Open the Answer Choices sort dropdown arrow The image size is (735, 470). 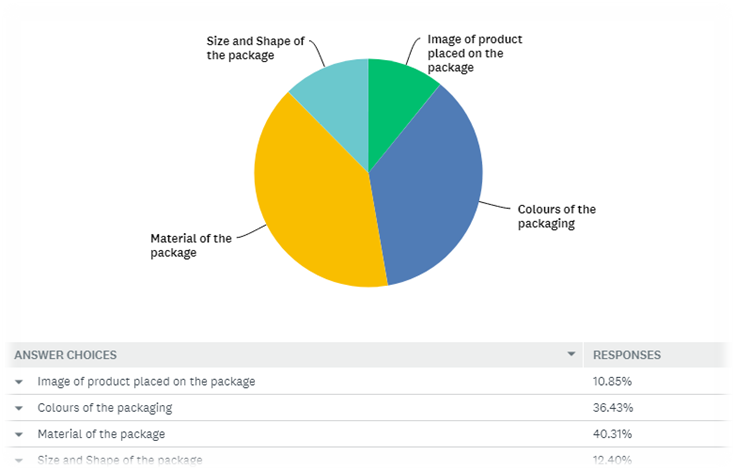pyautogui.click(x=571, y=355)
